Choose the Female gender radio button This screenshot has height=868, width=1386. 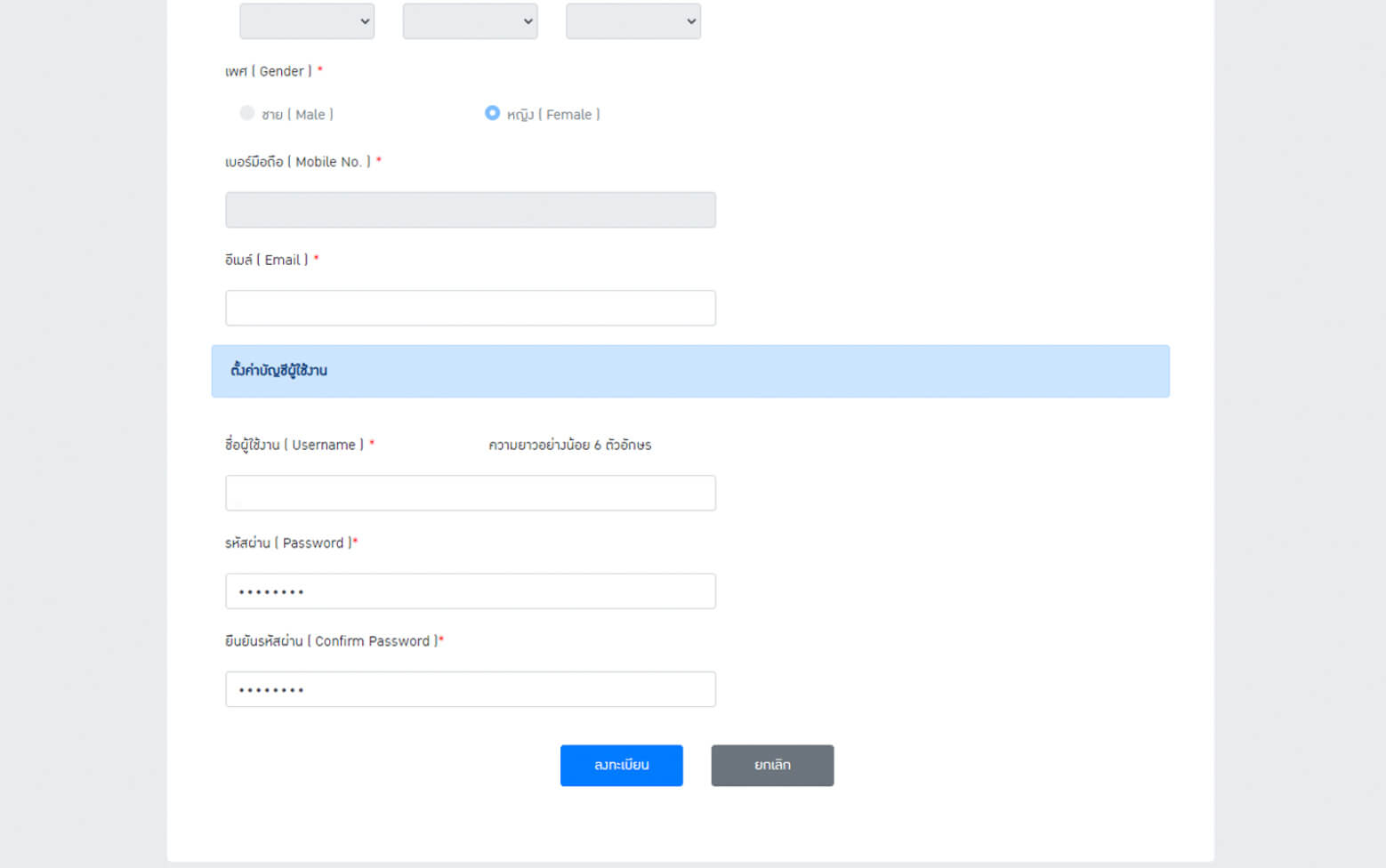coord(492,113)
